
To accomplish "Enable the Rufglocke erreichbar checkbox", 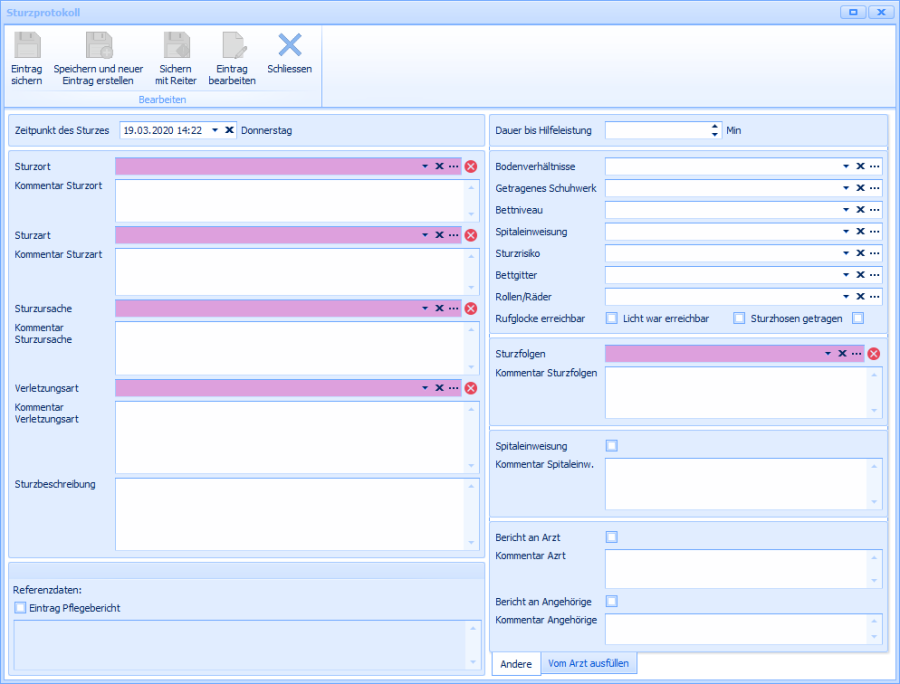I will [x=612, y=318].
